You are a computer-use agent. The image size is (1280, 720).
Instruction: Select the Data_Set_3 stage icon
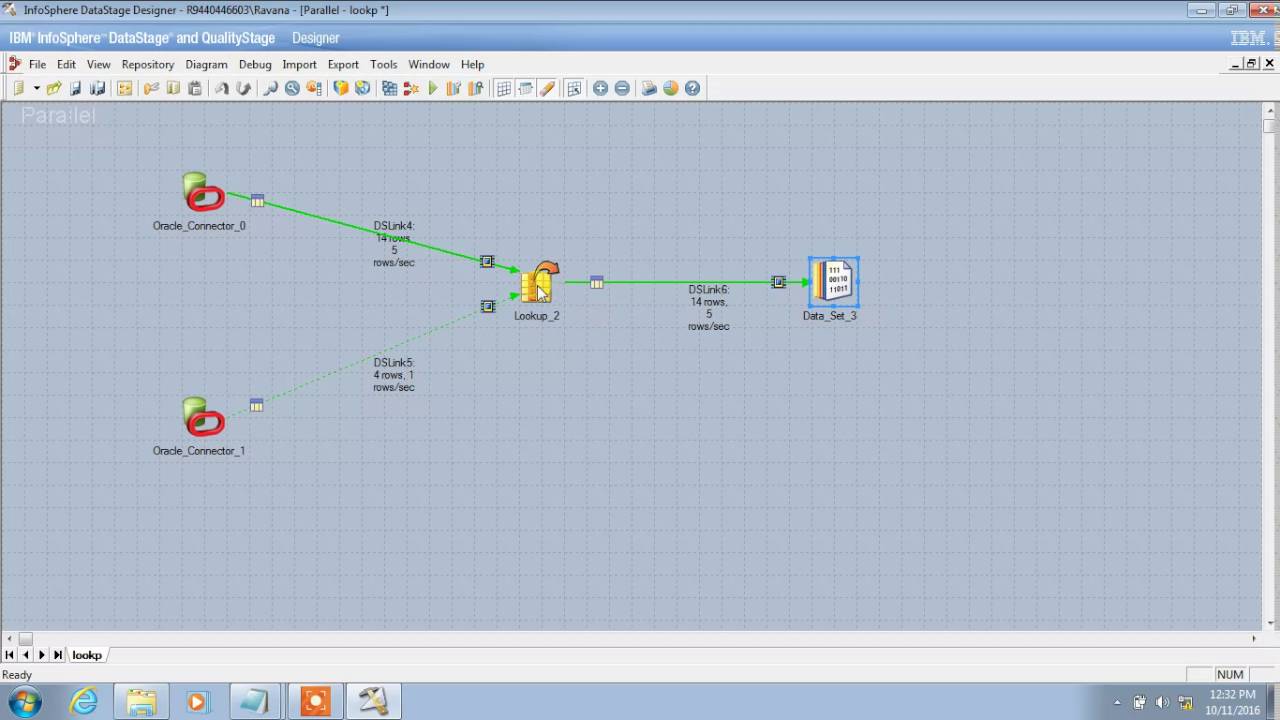tap(833, 281)
